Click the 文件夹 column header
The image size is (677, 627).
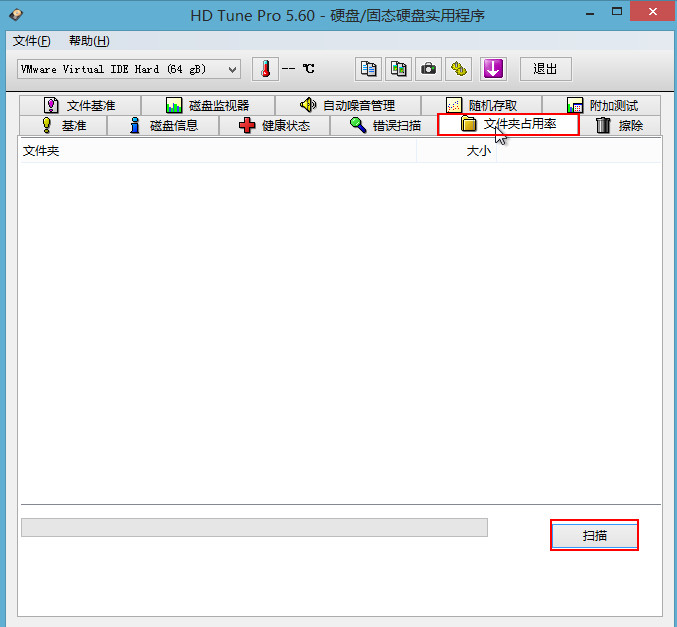point(218,151)
